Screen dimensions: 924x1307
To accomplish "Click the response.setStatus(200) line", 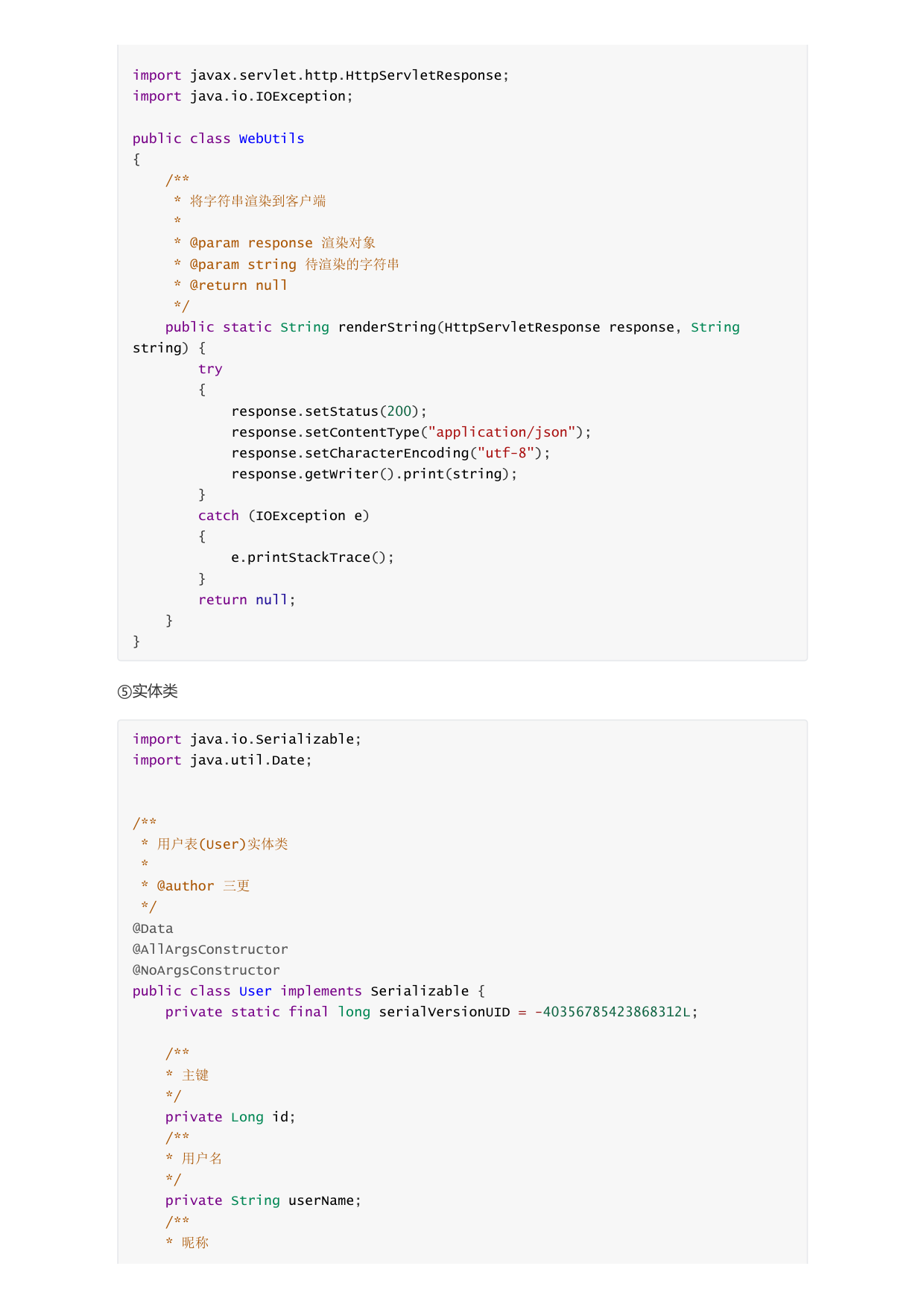I will (329, 411).
